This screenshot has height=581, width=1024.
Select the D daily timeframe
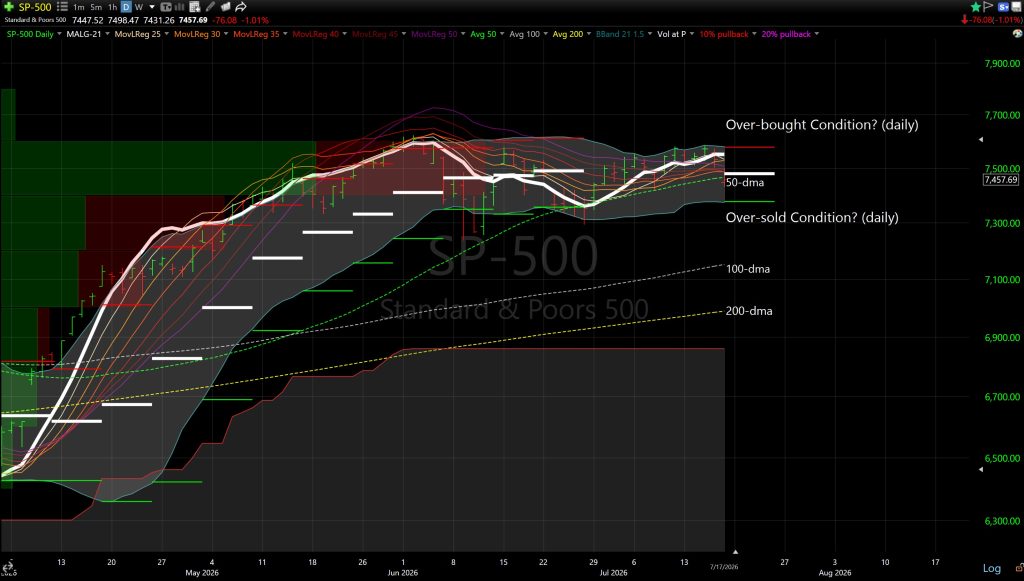[x=126, y=7]
